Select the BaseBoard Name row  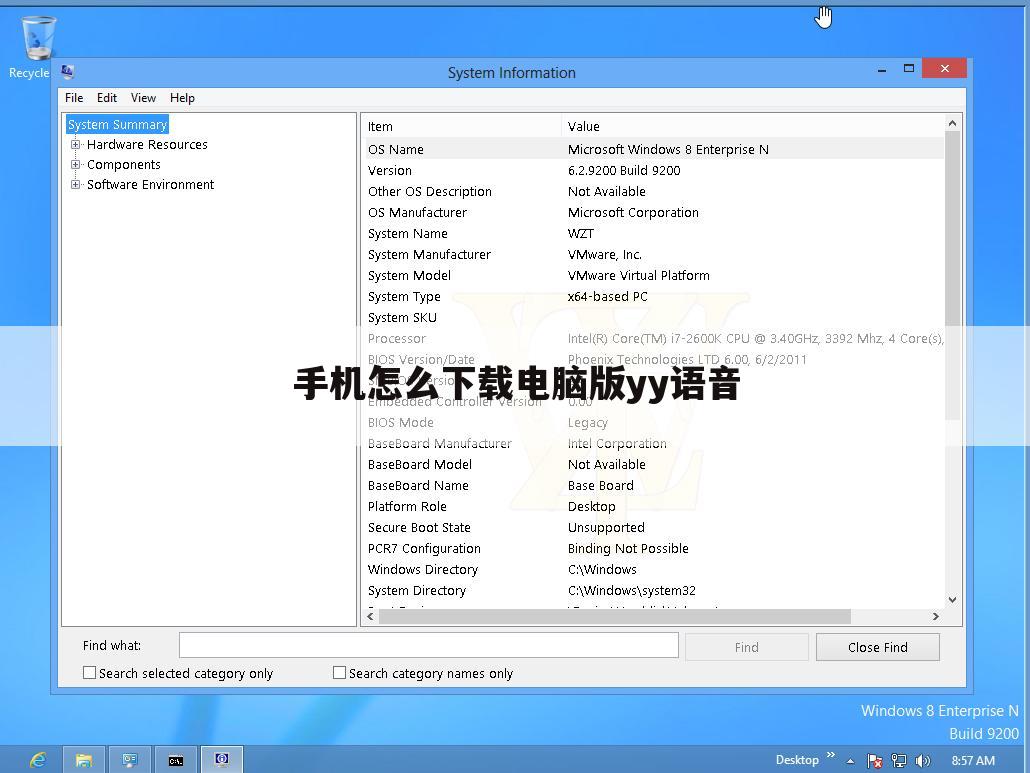tap(654, 485)
